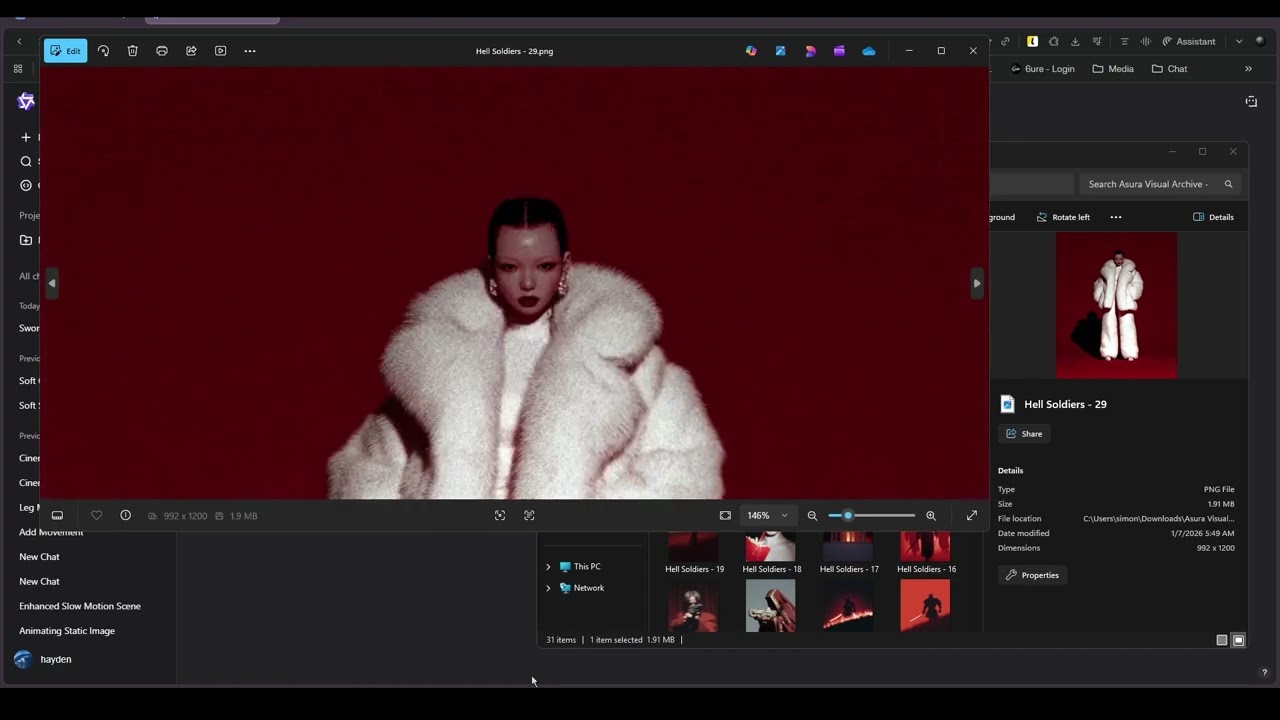Viewport: 1280px width, 720px height.
Task: Select Network in Explorer navigation pane
Action: (x=589, y=588)
